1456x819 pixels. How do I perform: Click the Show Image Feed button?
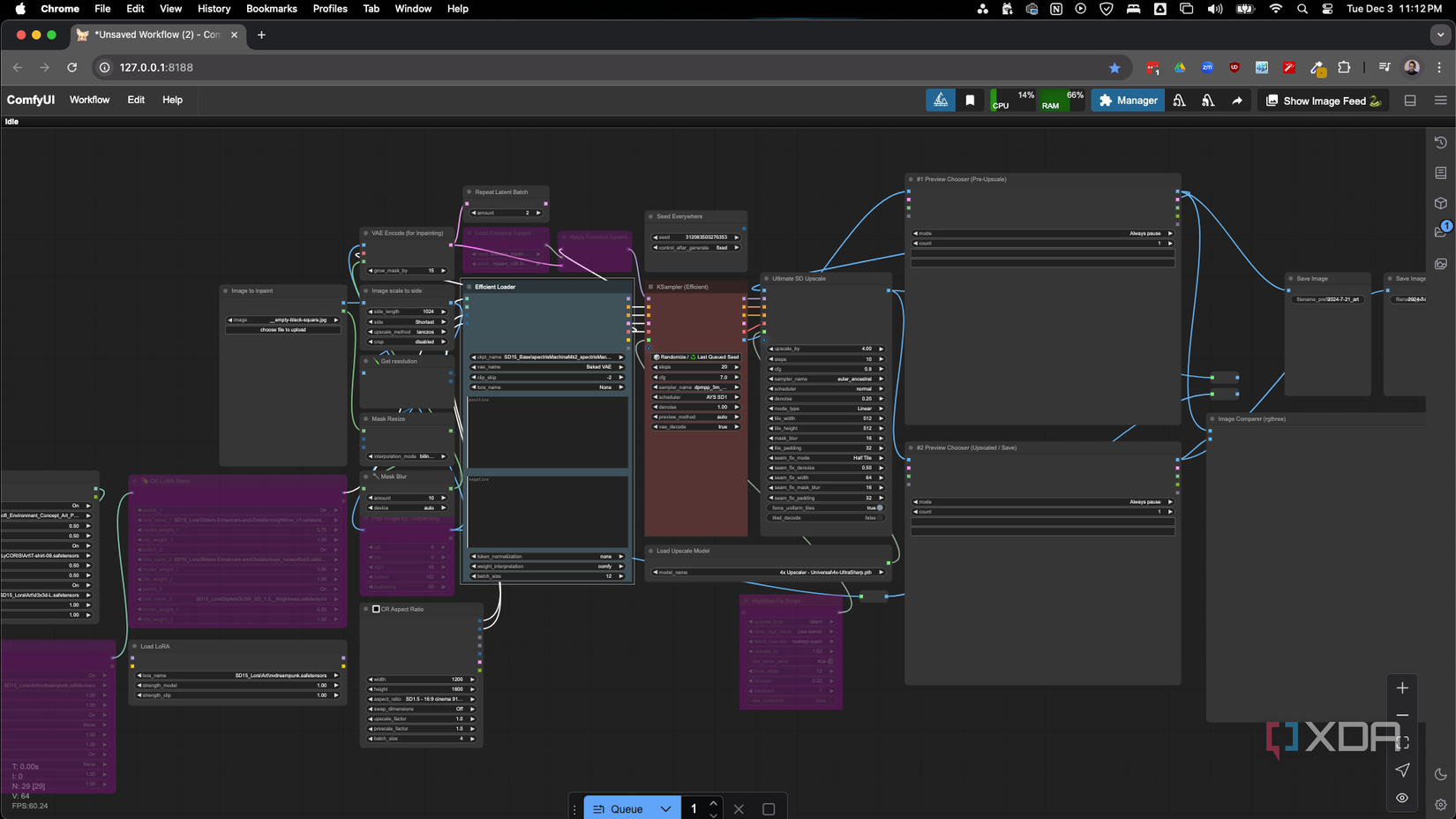pos(1321,100)
